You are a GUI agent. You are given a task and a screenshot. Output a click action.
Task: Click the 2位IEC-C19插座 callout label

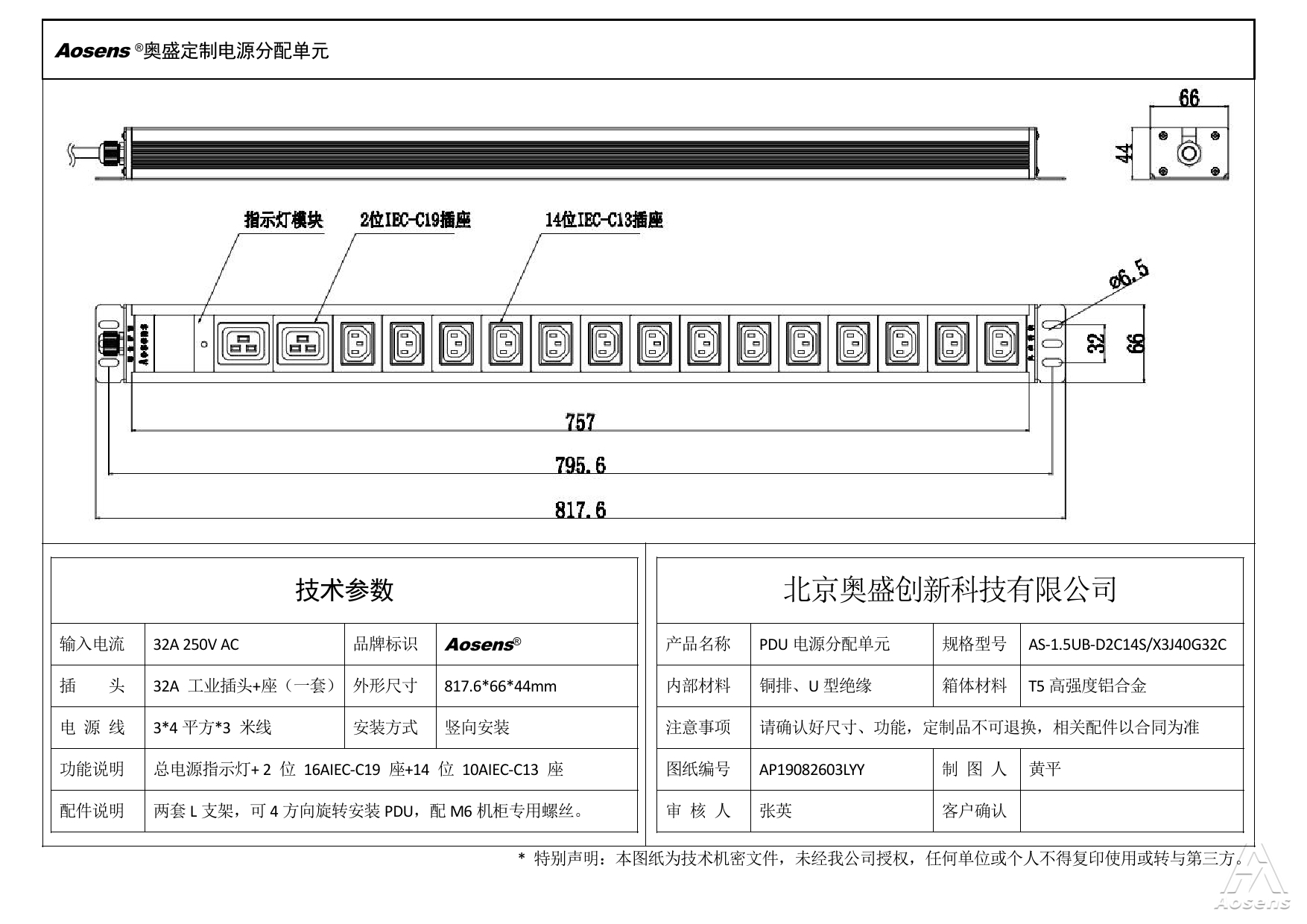point(415,220)
